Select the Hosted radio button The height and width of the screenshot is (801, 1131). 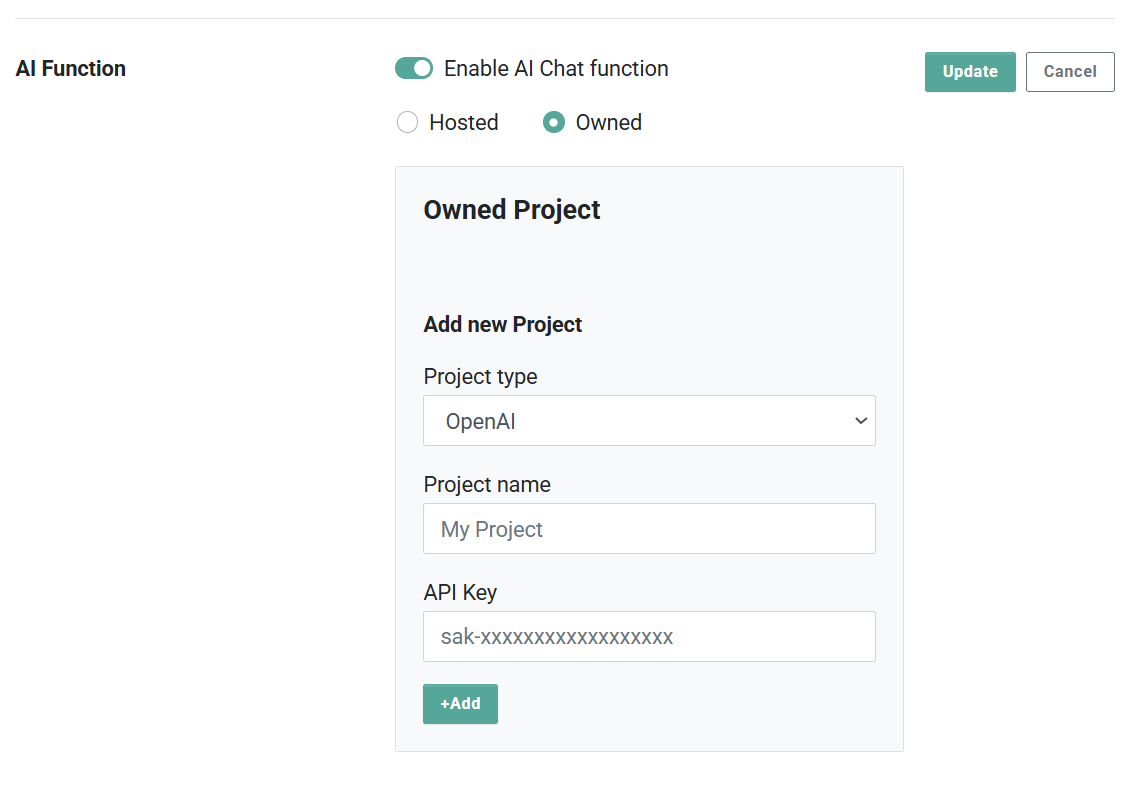[408, 122]
